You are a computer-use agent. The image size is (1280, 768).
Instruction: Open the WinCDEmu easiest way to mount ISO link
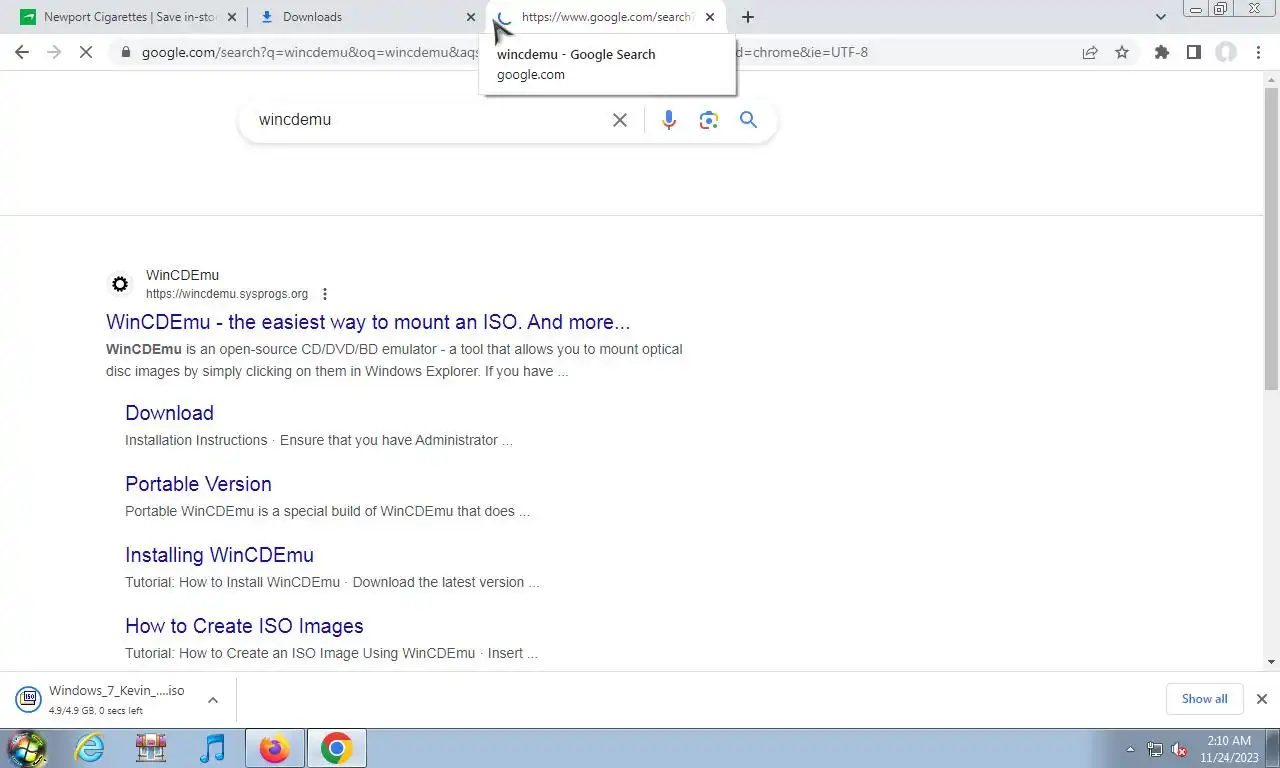click(x=368, y=322)
